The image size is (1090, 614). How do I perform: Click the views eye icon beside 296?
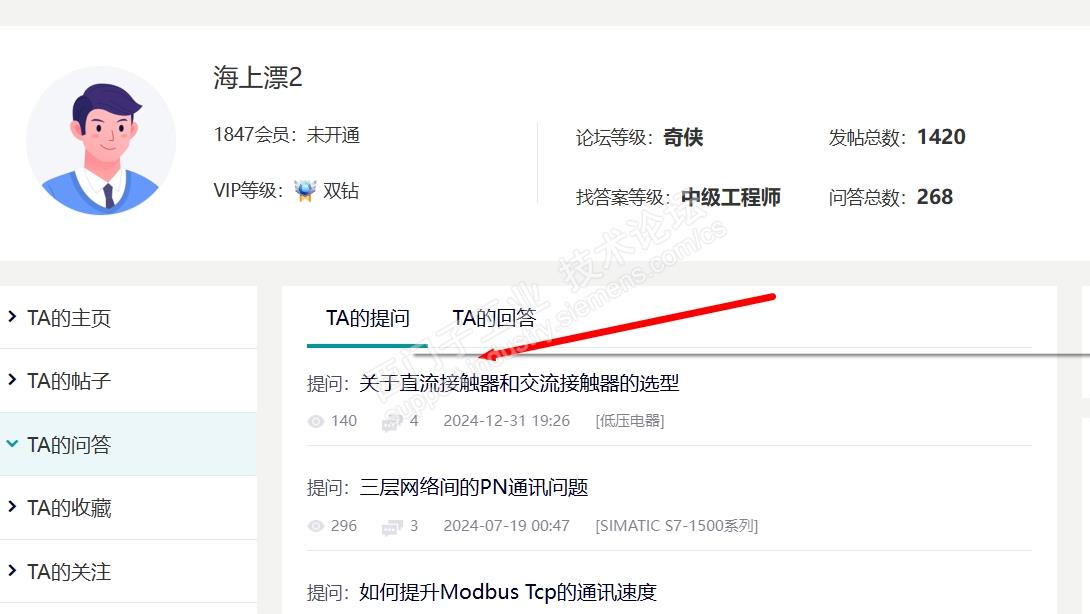click(x=316, y=526)
